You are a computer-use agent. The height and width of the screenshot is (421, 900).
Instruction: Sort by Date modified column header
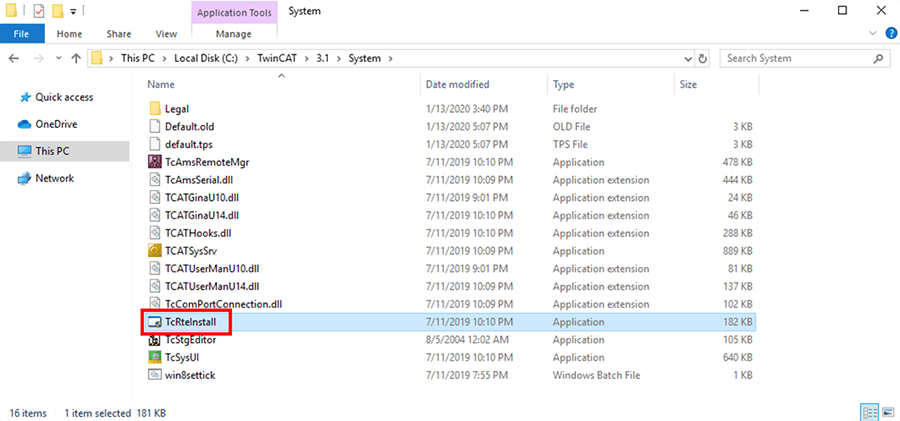tap(457, 84)
